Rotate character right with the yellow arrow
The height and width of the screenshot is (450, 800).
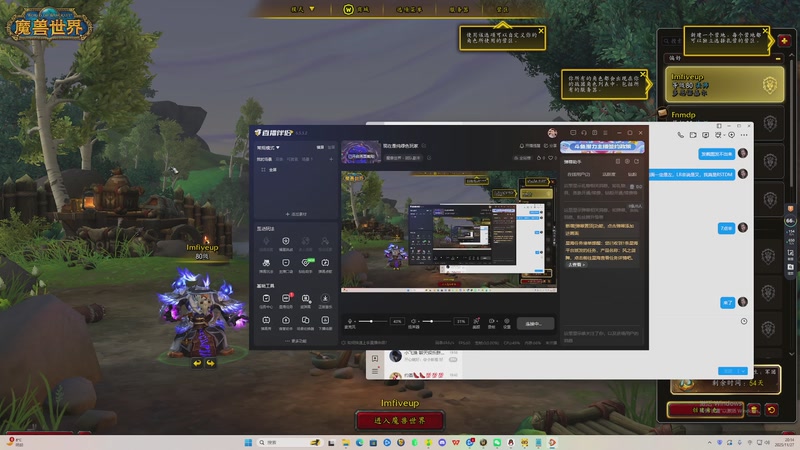pyautogui.click(x=210, y=363)
